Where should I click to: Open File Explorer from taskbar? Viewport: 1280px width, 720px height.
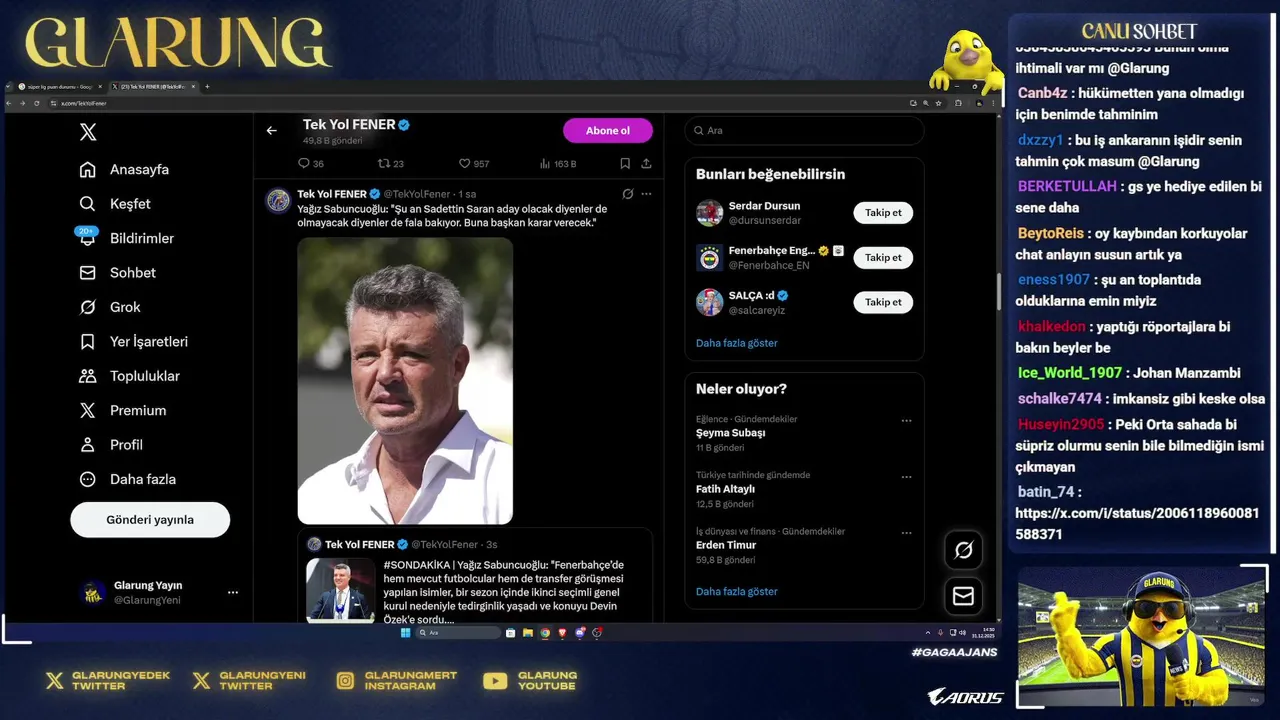(x=528, y=633)
